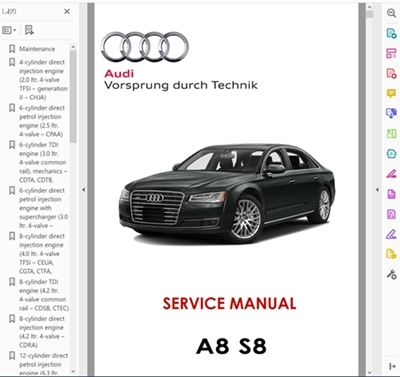
Task: Click the A8 S8 title text
Action: click(x=231, y=346)
